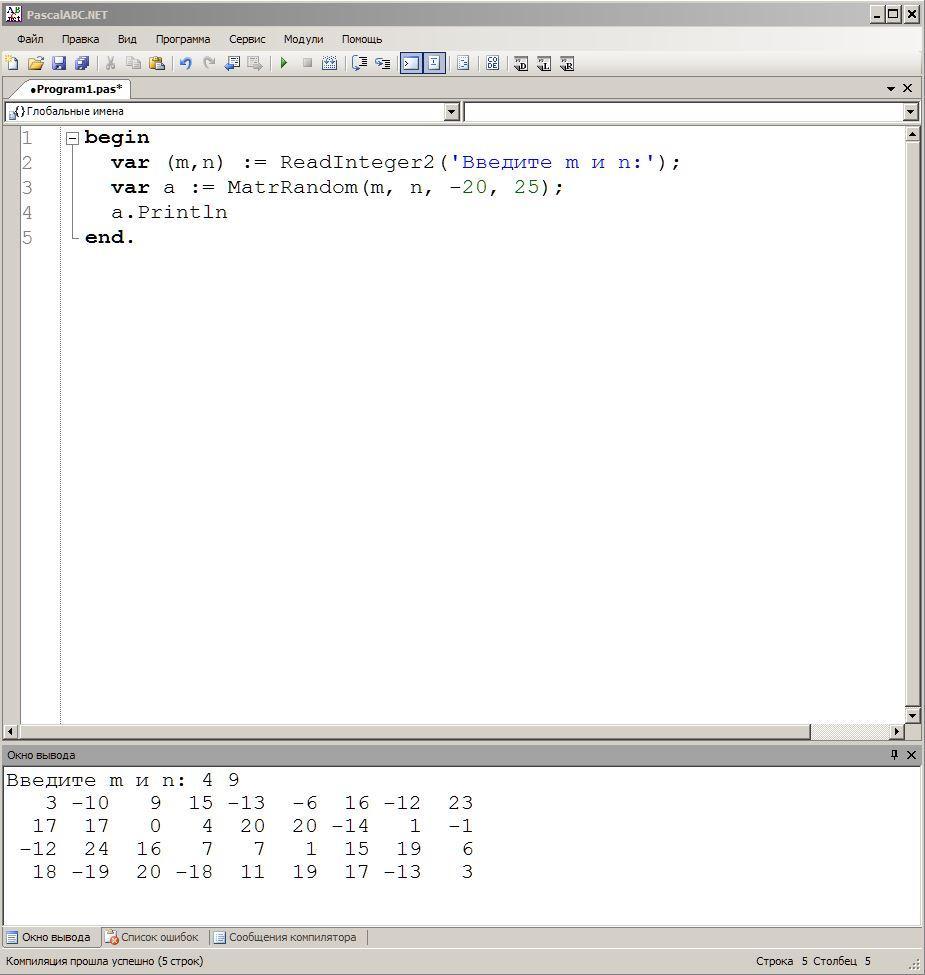The height and width of the screenshot is (975, 925).
Task: Click the PascalABC.NET title bar icon
Action: point(13,13)
